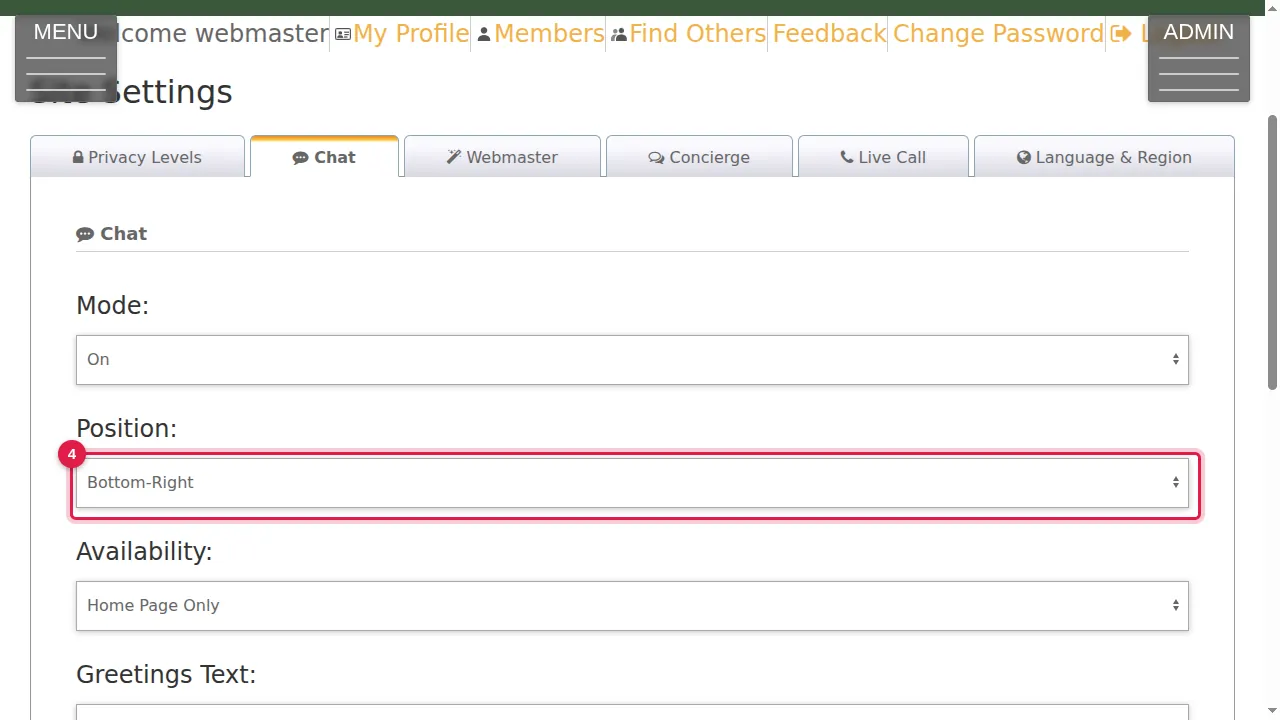Click the phone icon on Live Call tab

coord(847,157)
